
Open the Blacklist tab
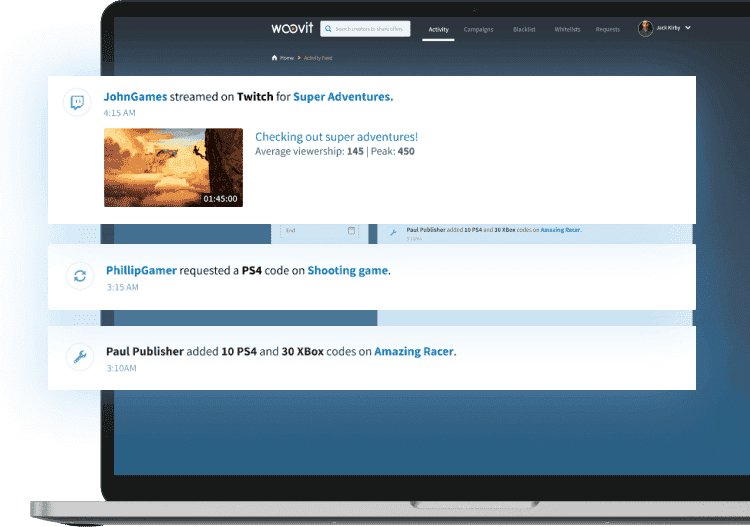(524, 30)
